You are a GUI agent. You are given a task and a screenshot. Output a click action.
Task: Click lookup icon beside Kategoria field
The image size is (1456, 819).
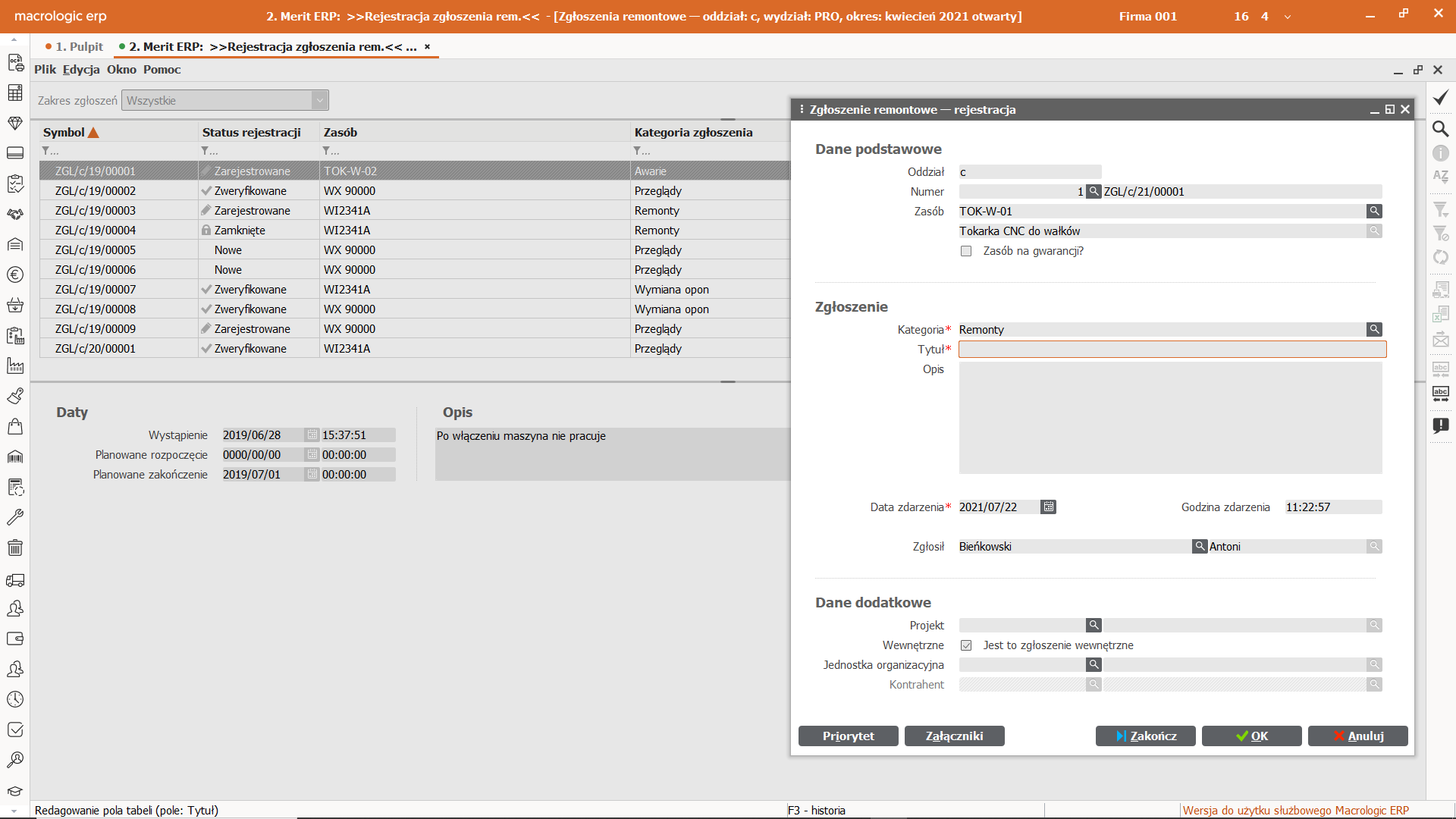pos(1373,329)
